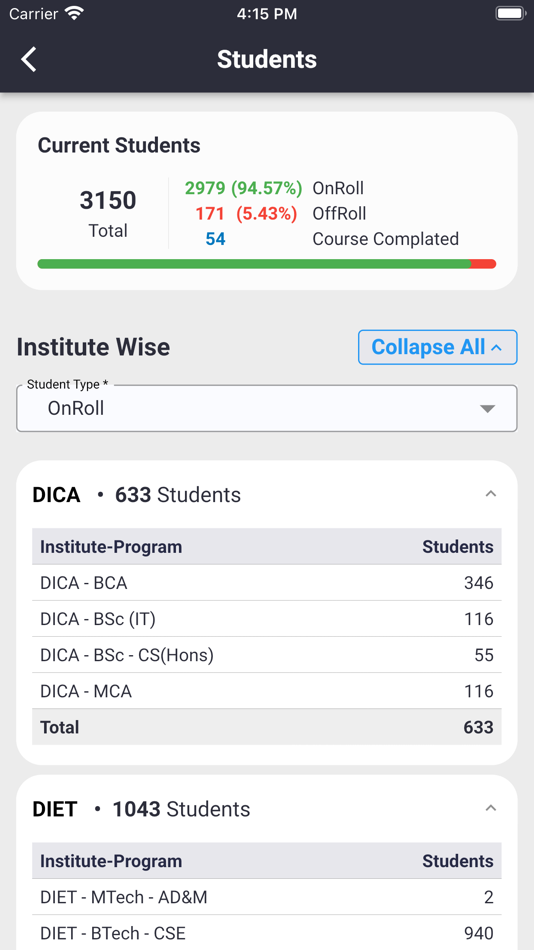
Task: Select the OnRoll Student Type field
Action: tap(267, 408)
